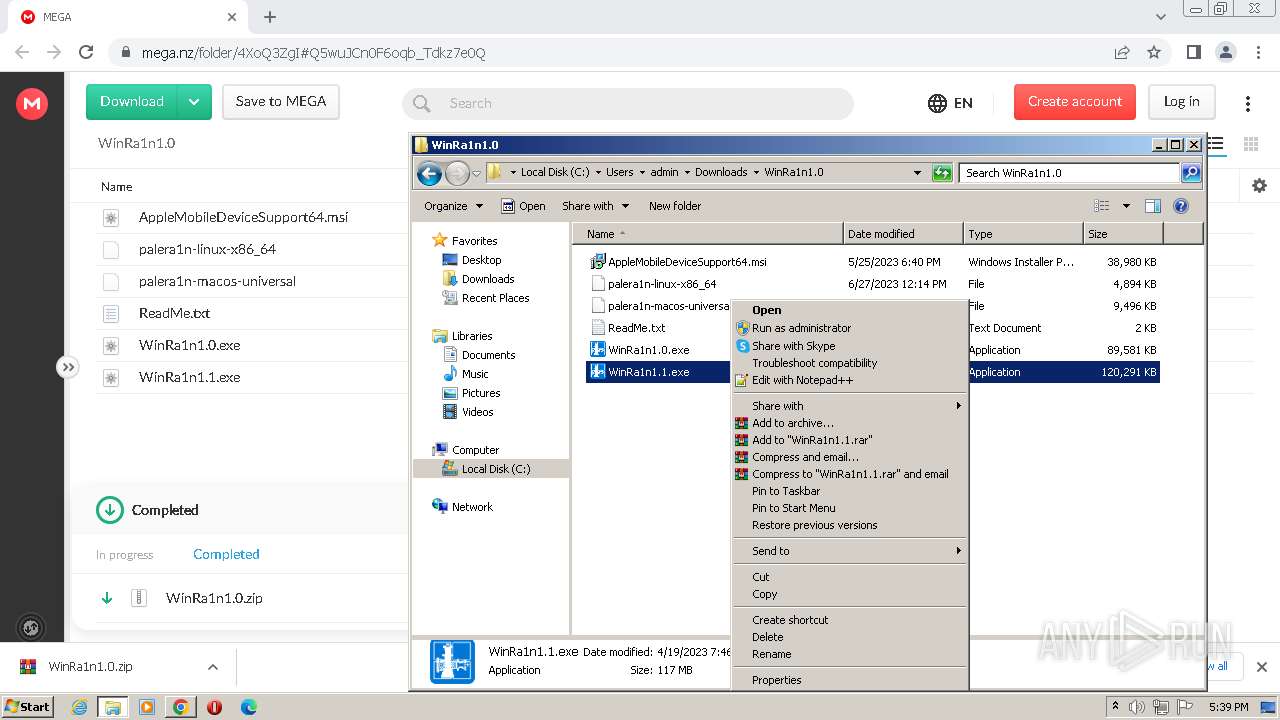Open Opera from the taskbar
1280x720 pixels.
coord(214,707)
